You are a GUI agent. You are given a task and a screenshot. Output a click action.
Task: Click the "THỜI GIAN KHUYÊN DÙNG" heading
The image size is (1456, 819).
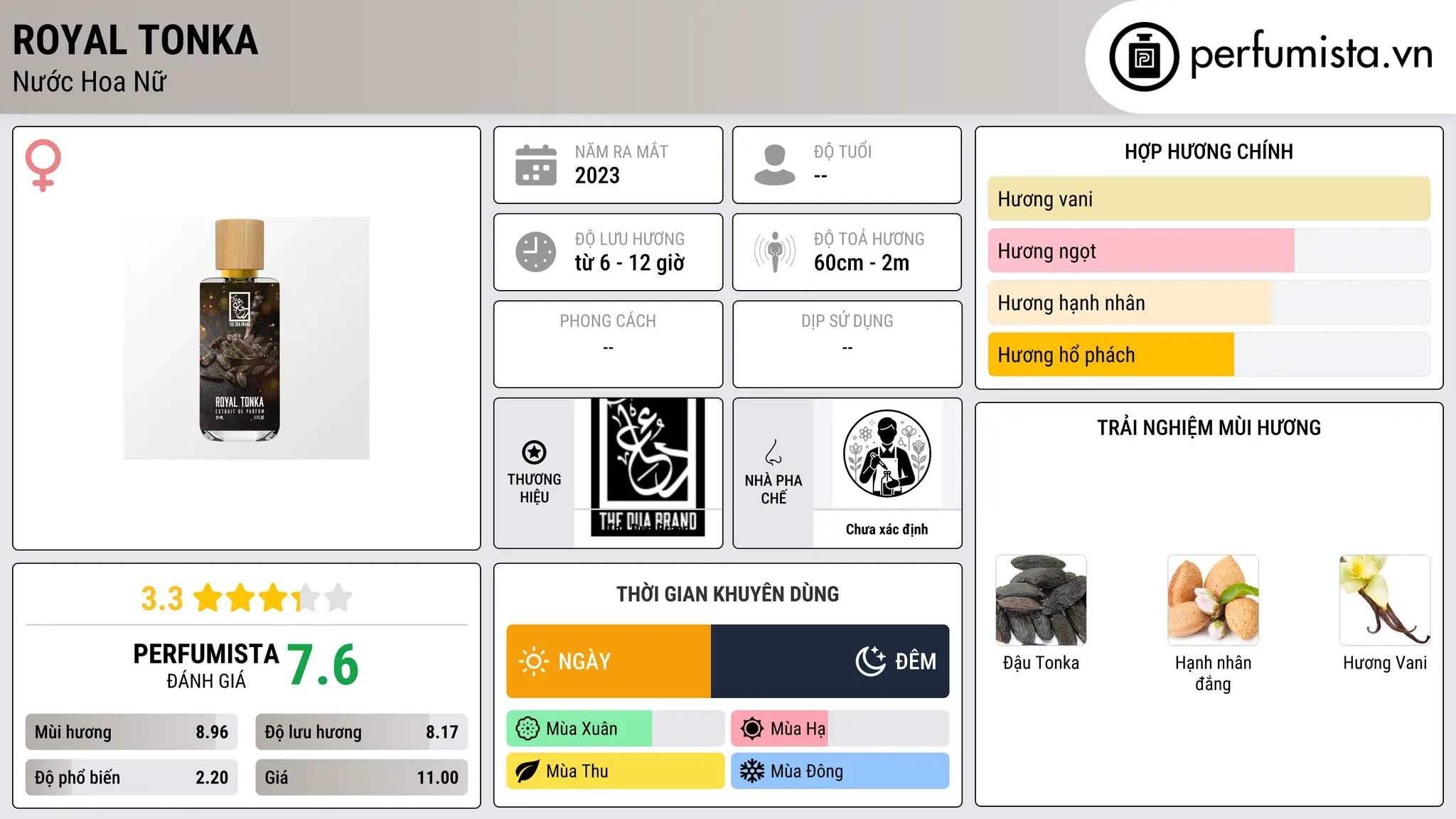point(728,594)
